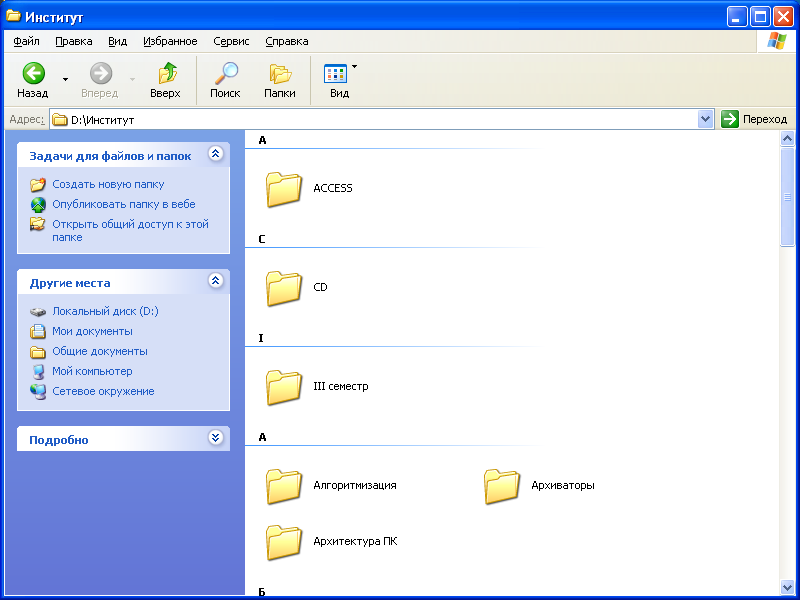Click the III семестр folder icon

284,387
